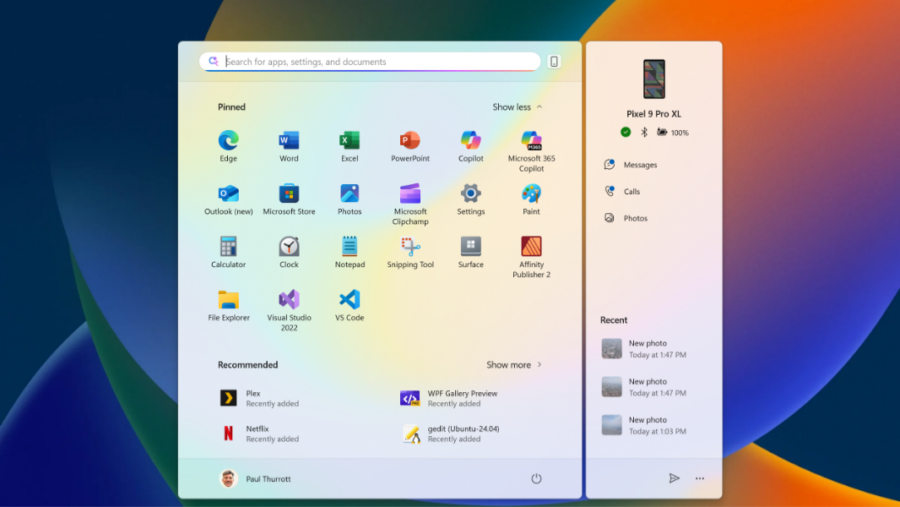
Task: Open Affinity Publisher 2
Action: coord(531,257)
